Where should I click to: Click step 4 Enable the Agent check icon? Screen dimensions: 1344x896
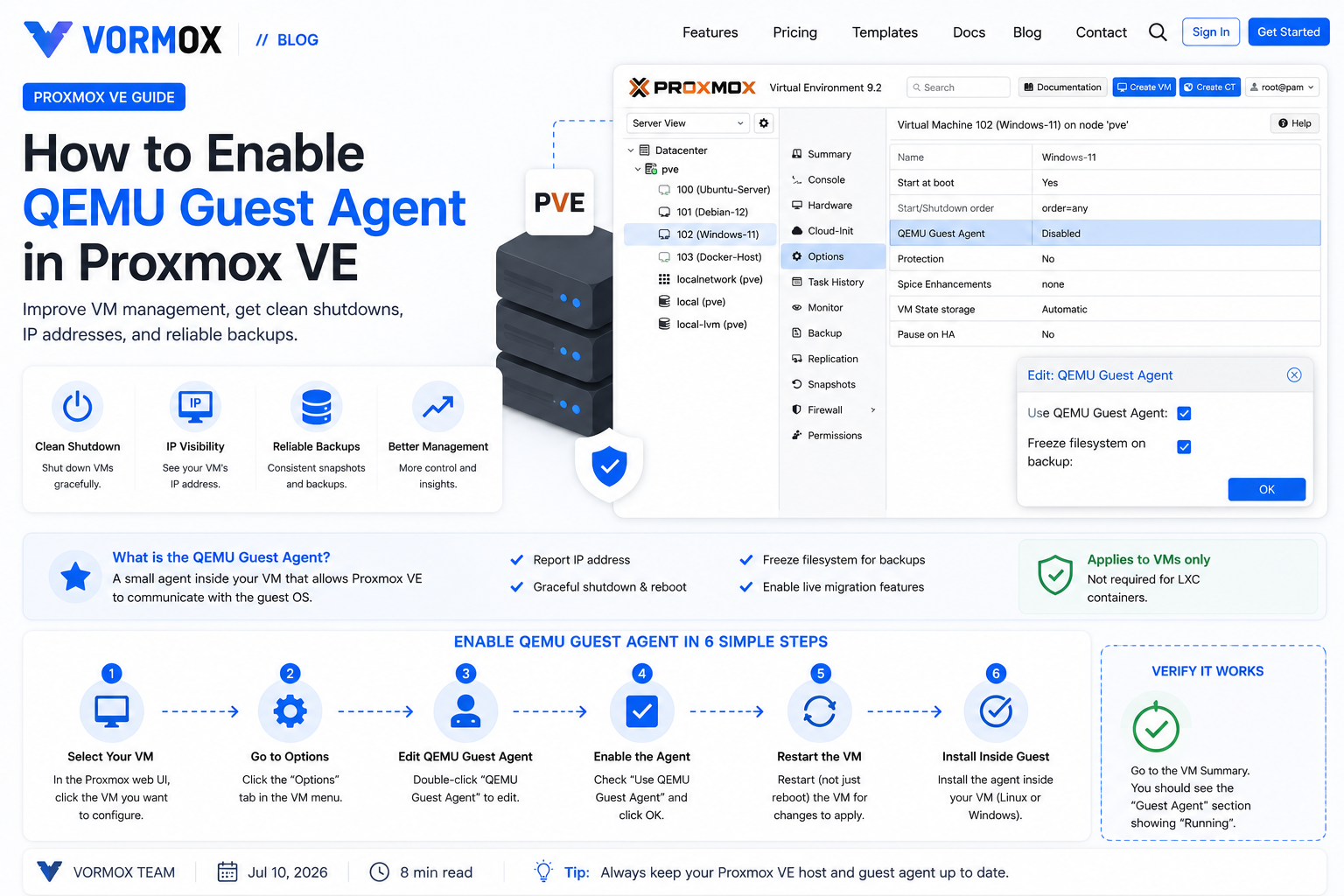(x=642, y=710)
